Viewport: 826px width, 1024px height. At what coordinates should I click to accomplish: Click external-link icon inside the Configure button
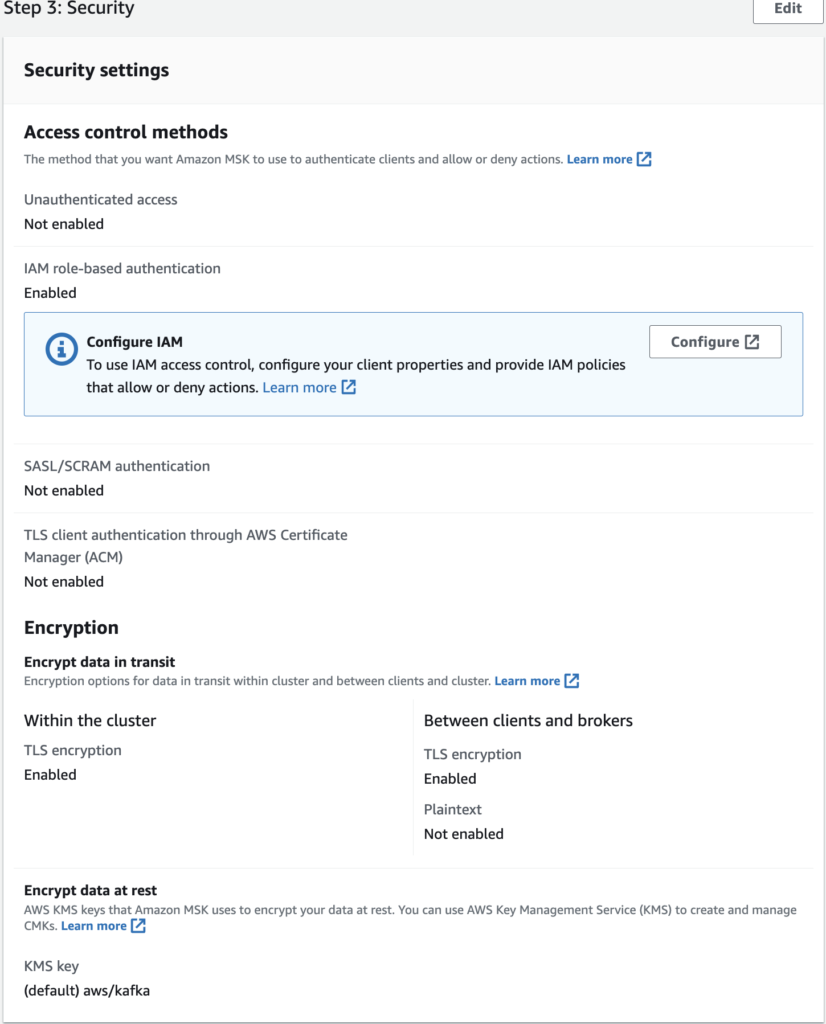pos(752,342)
